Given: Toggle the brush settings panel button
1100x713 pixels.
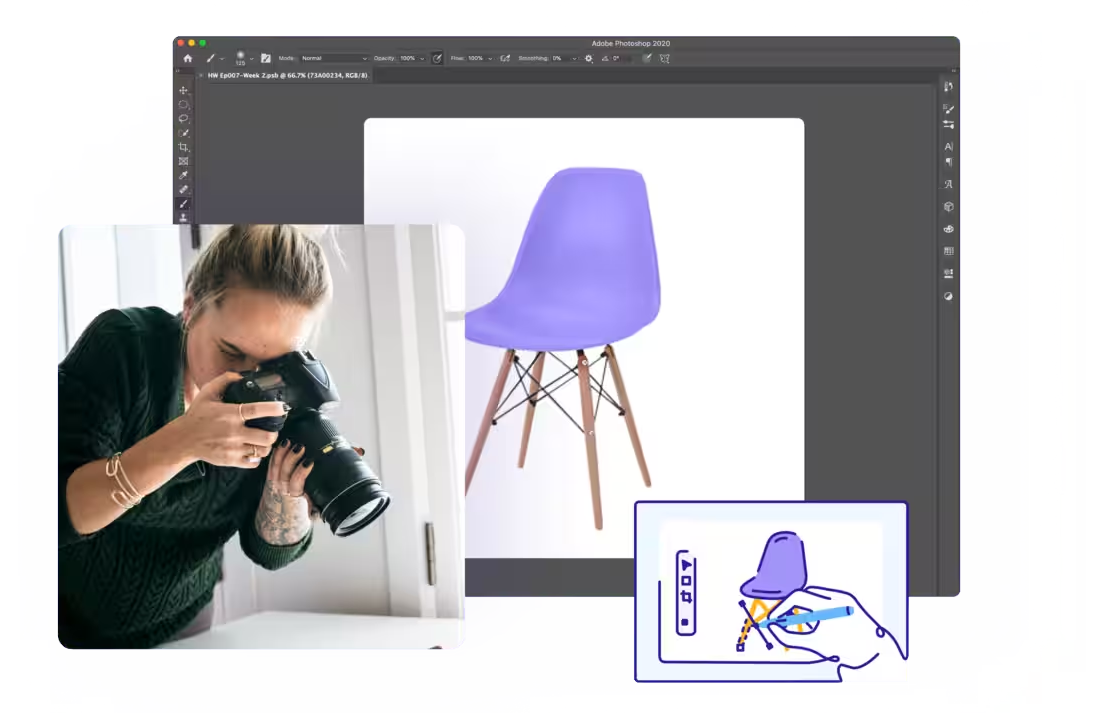Looking at the screenshot, I should [x=266, y=58].
